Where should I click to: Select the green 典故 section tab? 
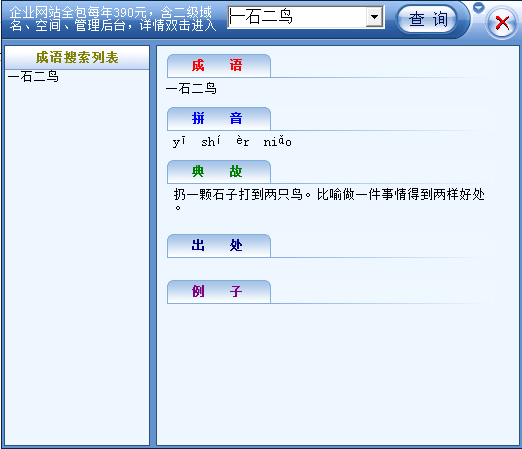(219, 172)
